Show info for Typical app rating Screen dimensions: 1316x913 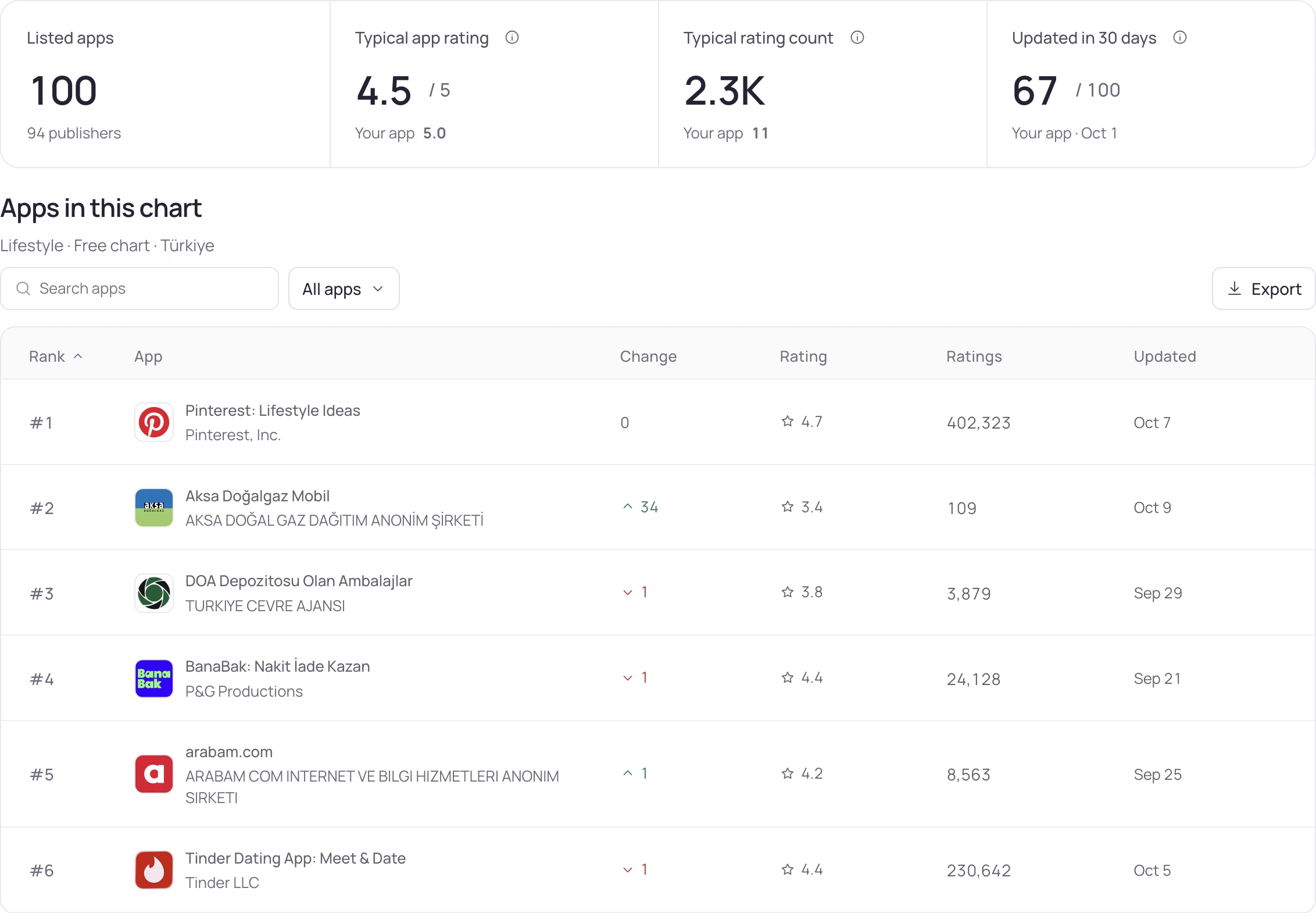512,38
